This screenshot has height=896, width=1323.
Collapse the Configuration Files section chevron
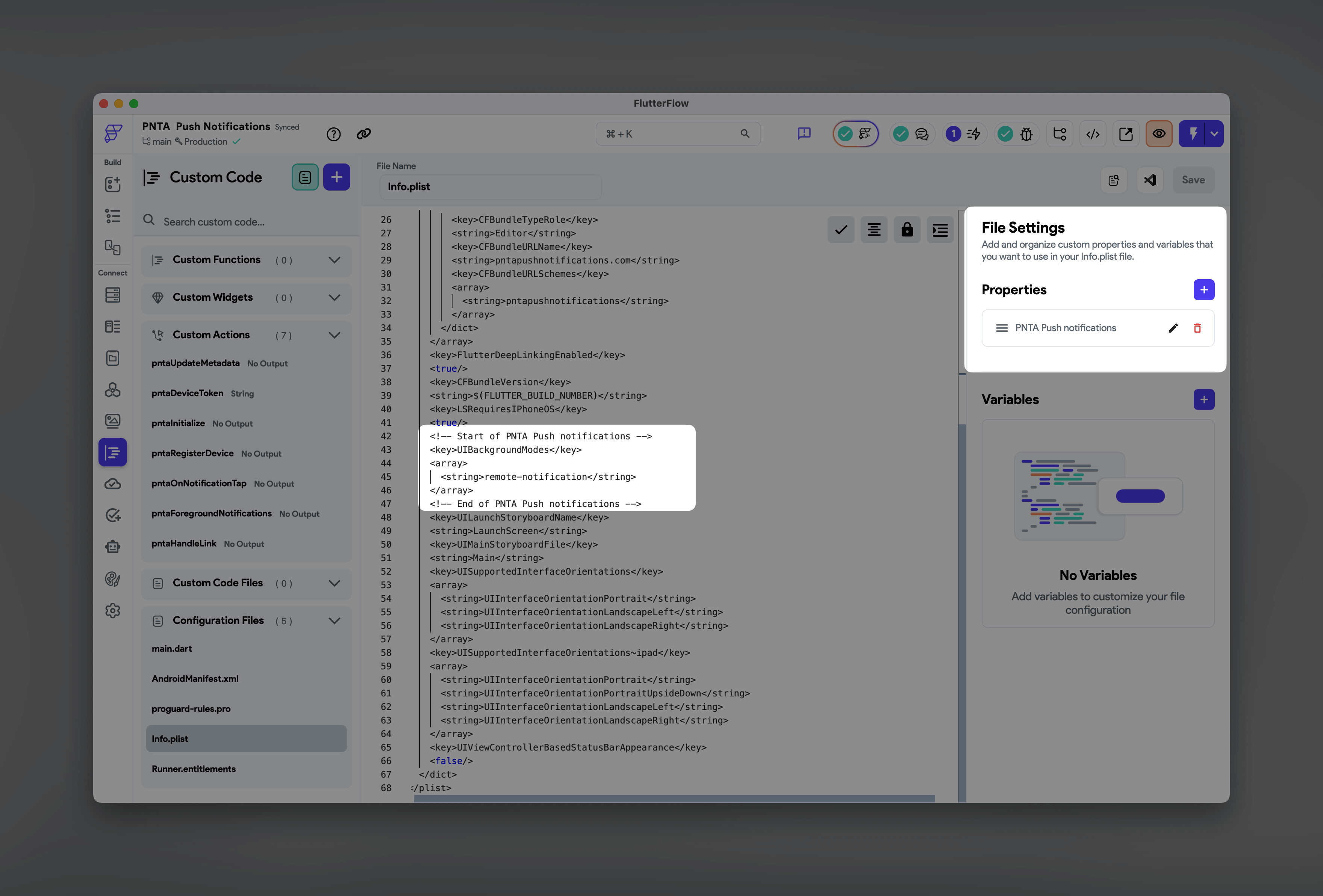coord(335,621)
